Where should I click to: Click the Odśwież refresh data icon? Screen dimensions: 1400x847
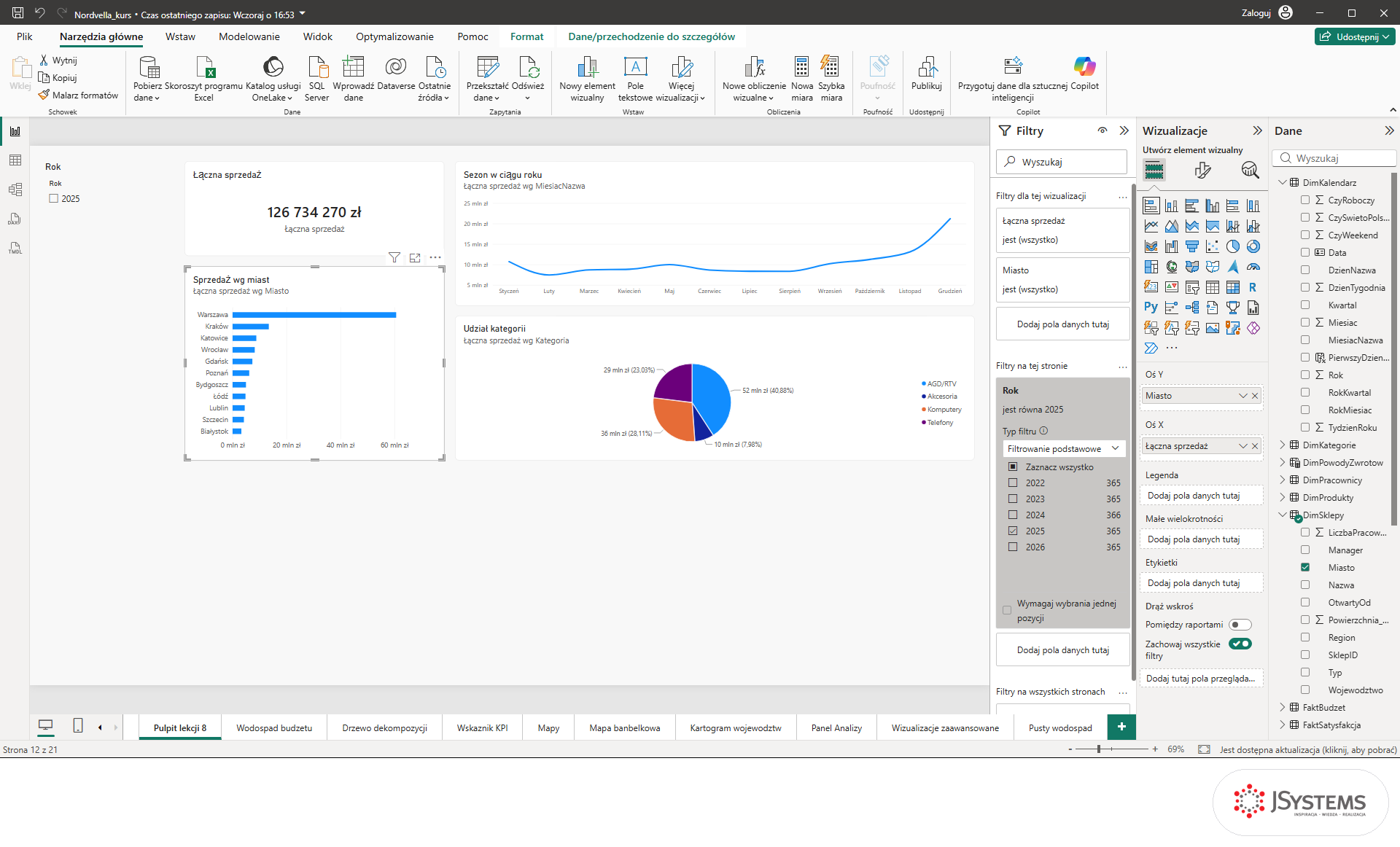coord(528,67)
